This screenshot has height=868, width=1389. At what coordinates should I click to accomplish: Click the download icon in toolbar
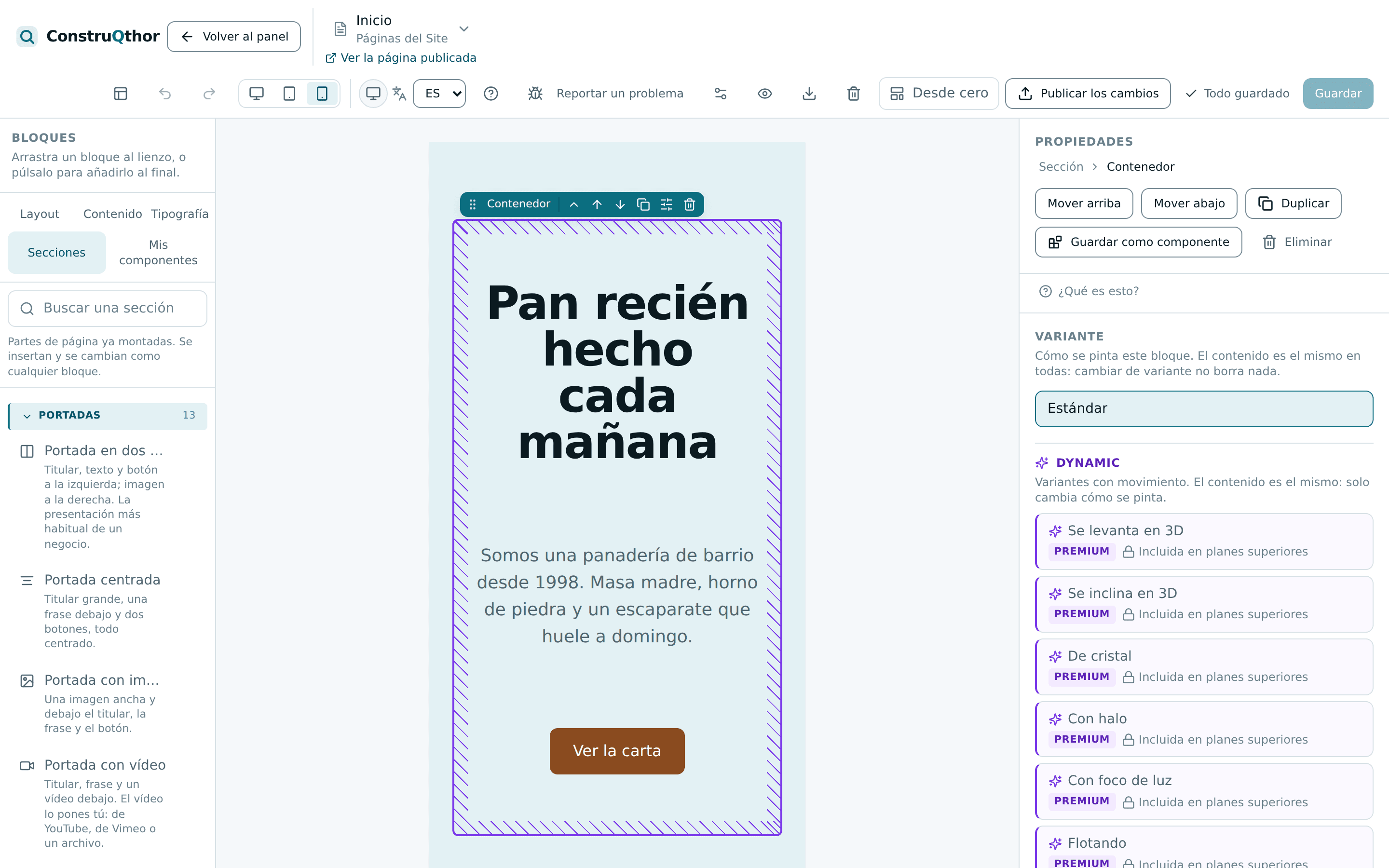809,94
